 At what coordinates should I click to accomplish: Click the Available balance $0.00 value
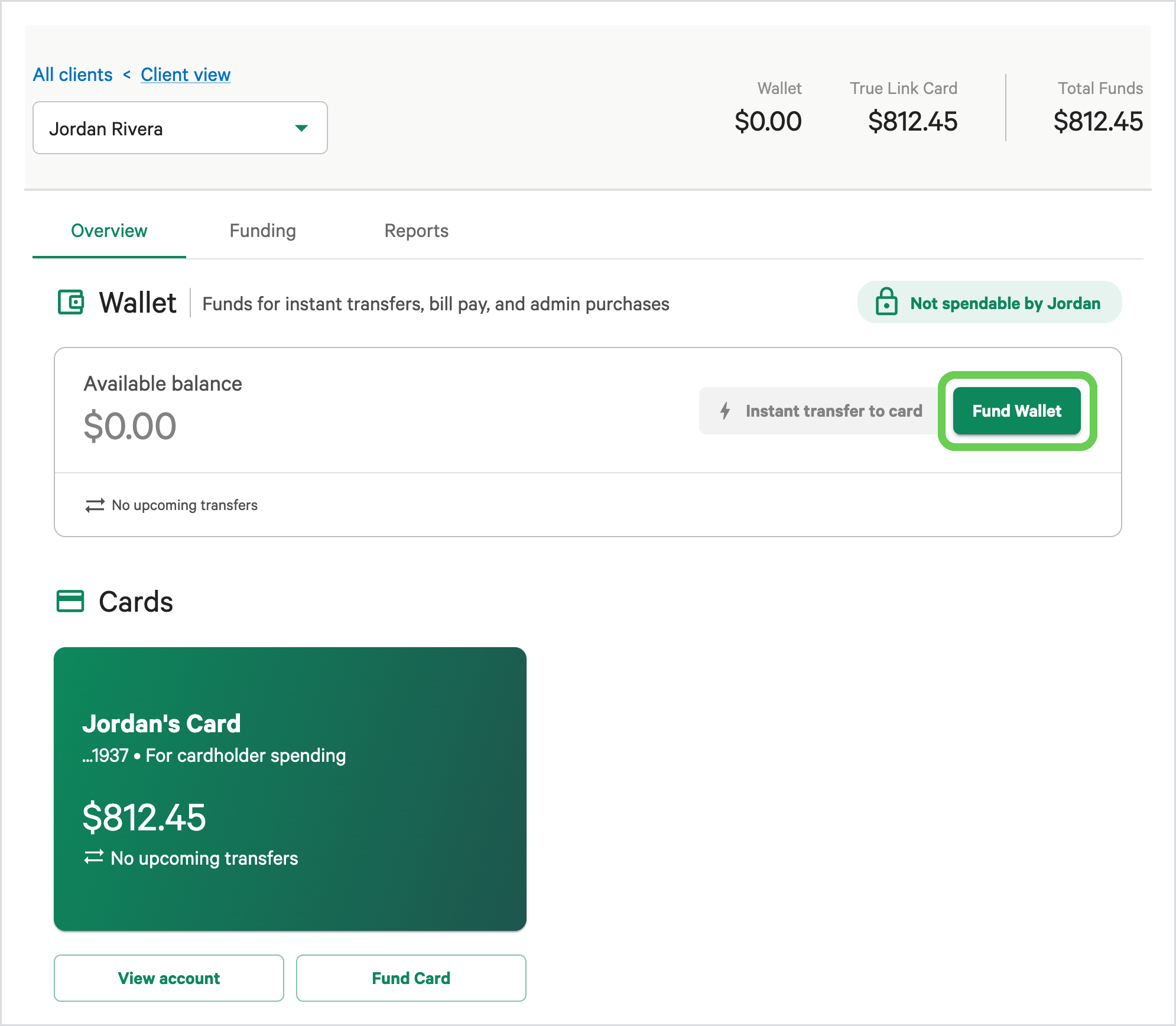[x=130, y=426]
